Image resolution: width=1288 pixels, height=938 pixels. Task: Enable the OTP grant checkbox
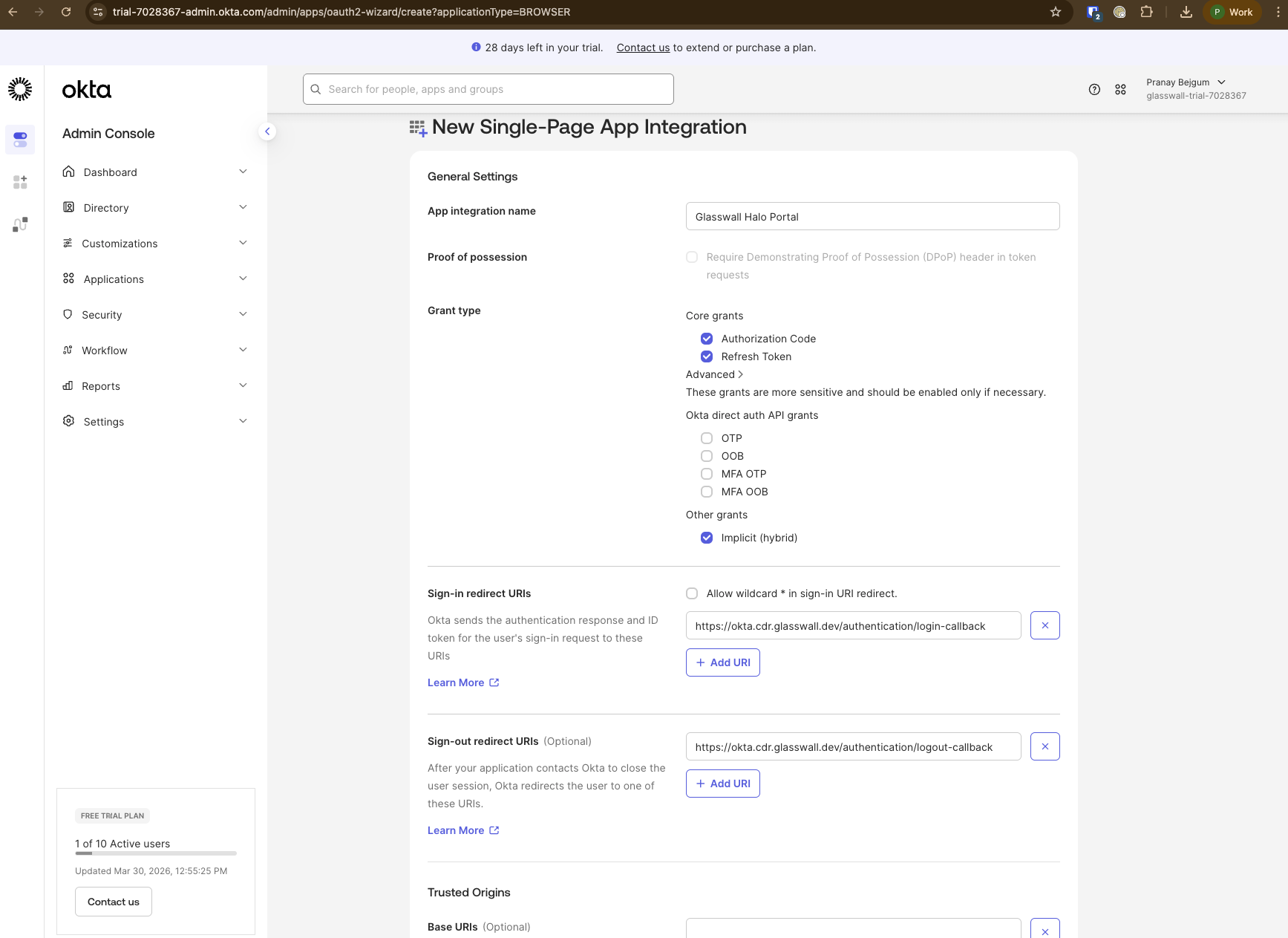[707, 438]
